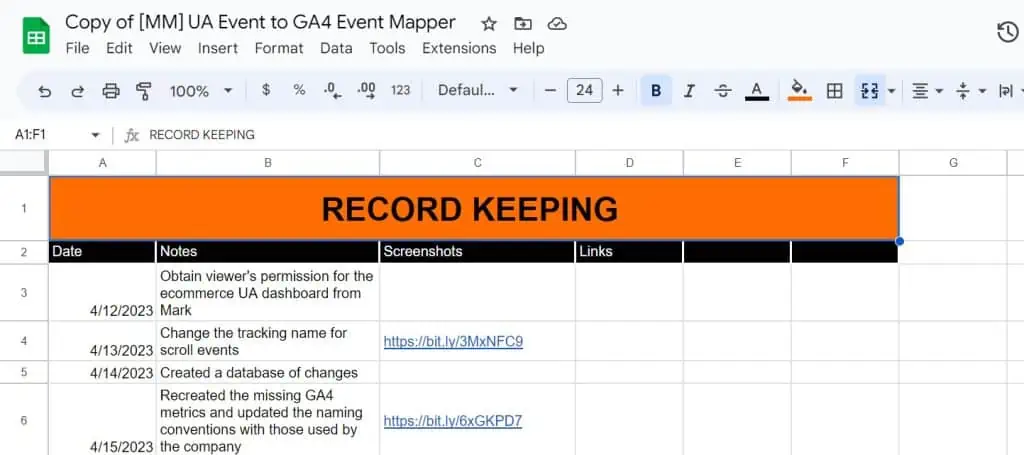This screenshot has height=455, width=1024.
Task: Open the View menu
Action: click(165, 48)
